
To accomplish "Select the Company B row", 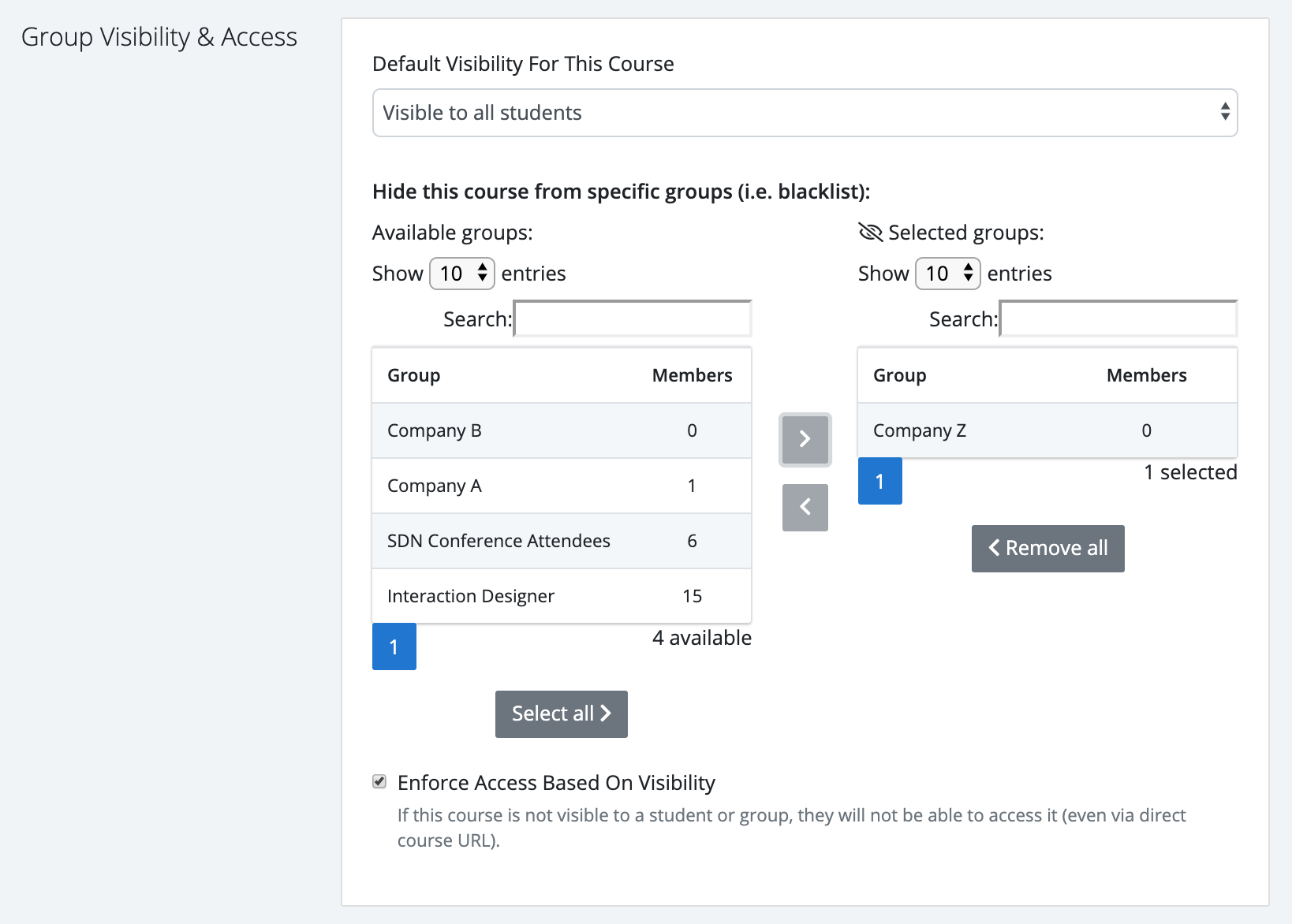I will click(561, 430).
